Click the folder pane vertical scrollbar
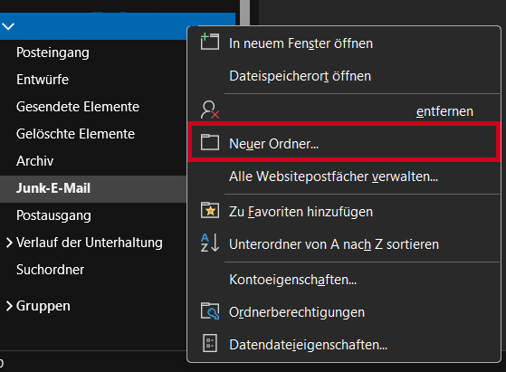Image resolution: width=506 pixels, height=372 pixels. (245, 13)
